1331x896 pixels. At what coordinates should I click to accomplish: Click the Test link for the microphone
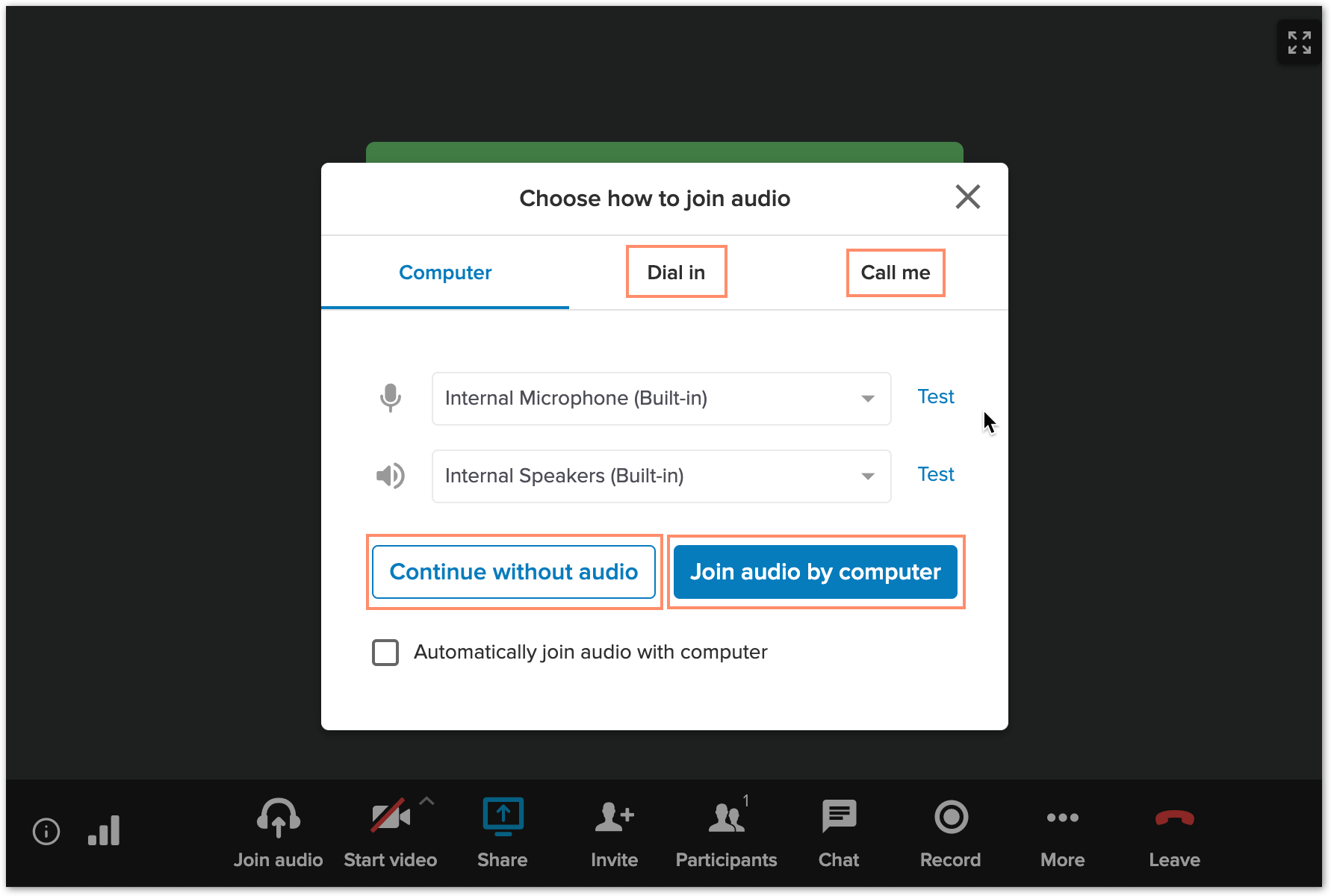pyautogui.click(x=936, y=396)
